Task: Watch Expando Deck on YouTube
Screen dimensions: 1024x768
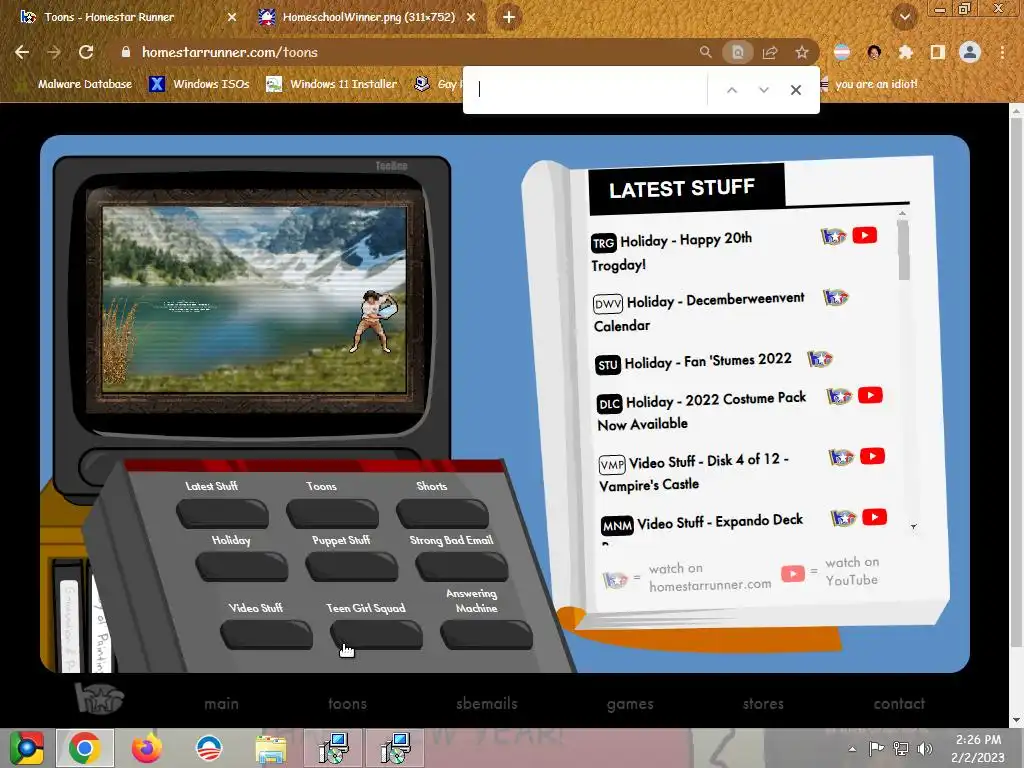Action: click(x=874, y=517)
